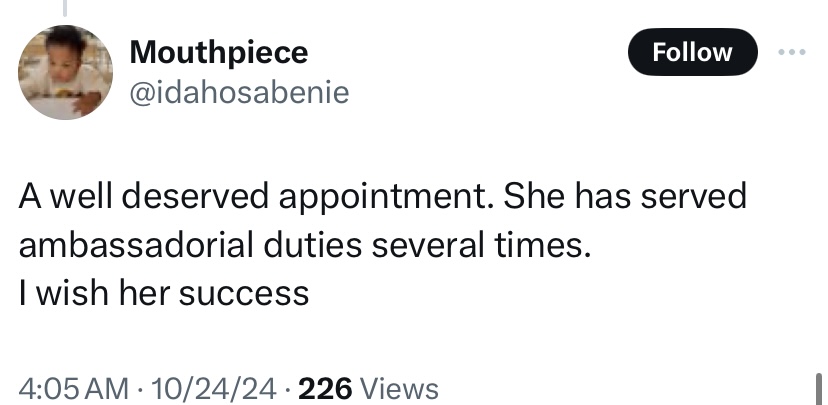Open the @idahosabenie handle link
This screenshot has height=405, width=828.
(x=239, y=92)
